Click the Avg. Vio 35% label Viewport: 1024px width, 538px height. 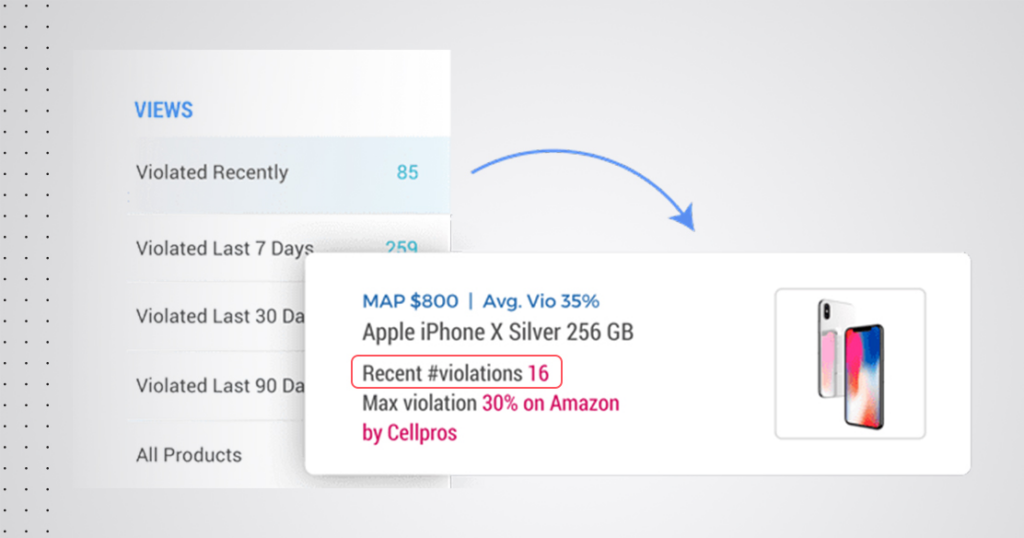541,301
